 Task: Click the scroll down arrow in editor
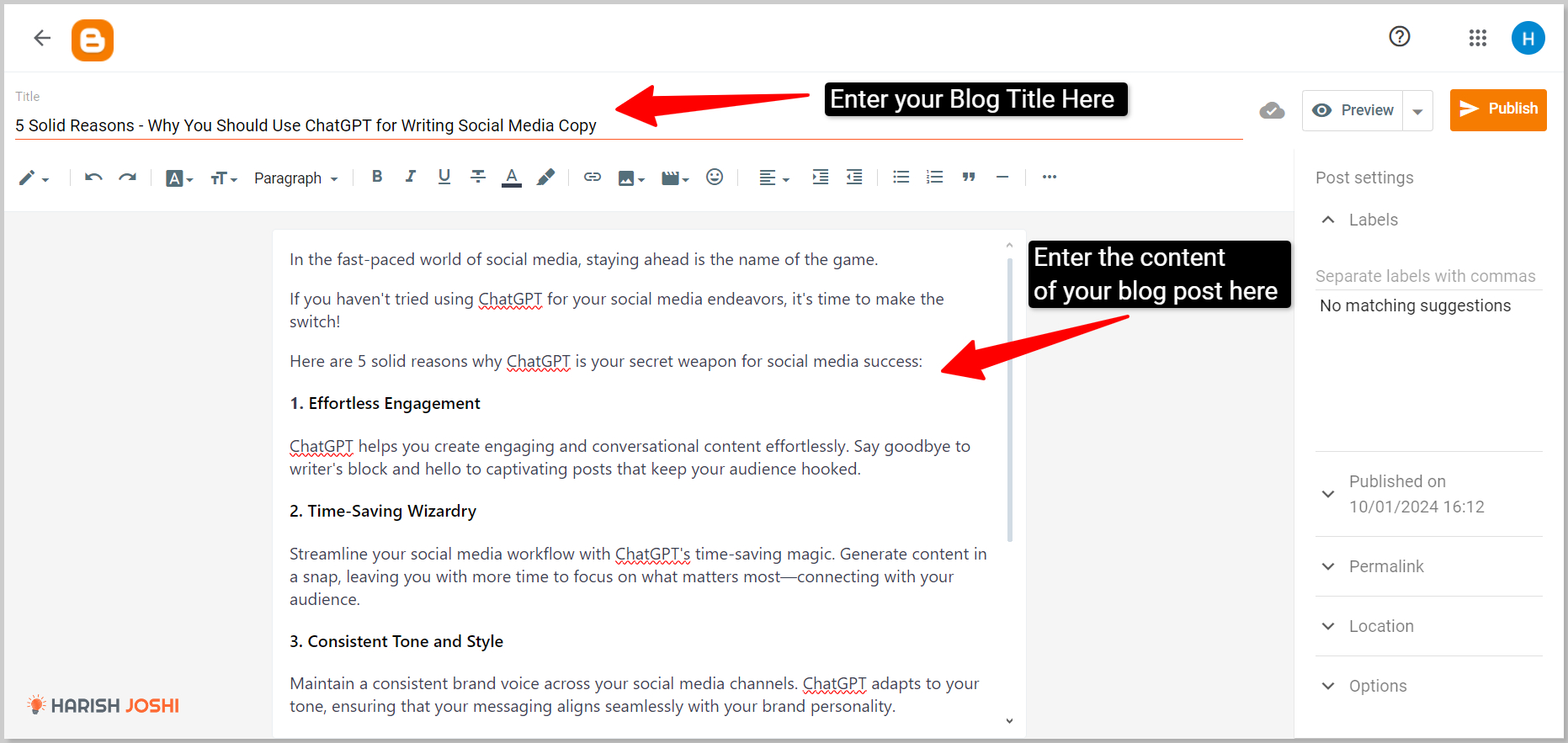(x=1009, y=721)
